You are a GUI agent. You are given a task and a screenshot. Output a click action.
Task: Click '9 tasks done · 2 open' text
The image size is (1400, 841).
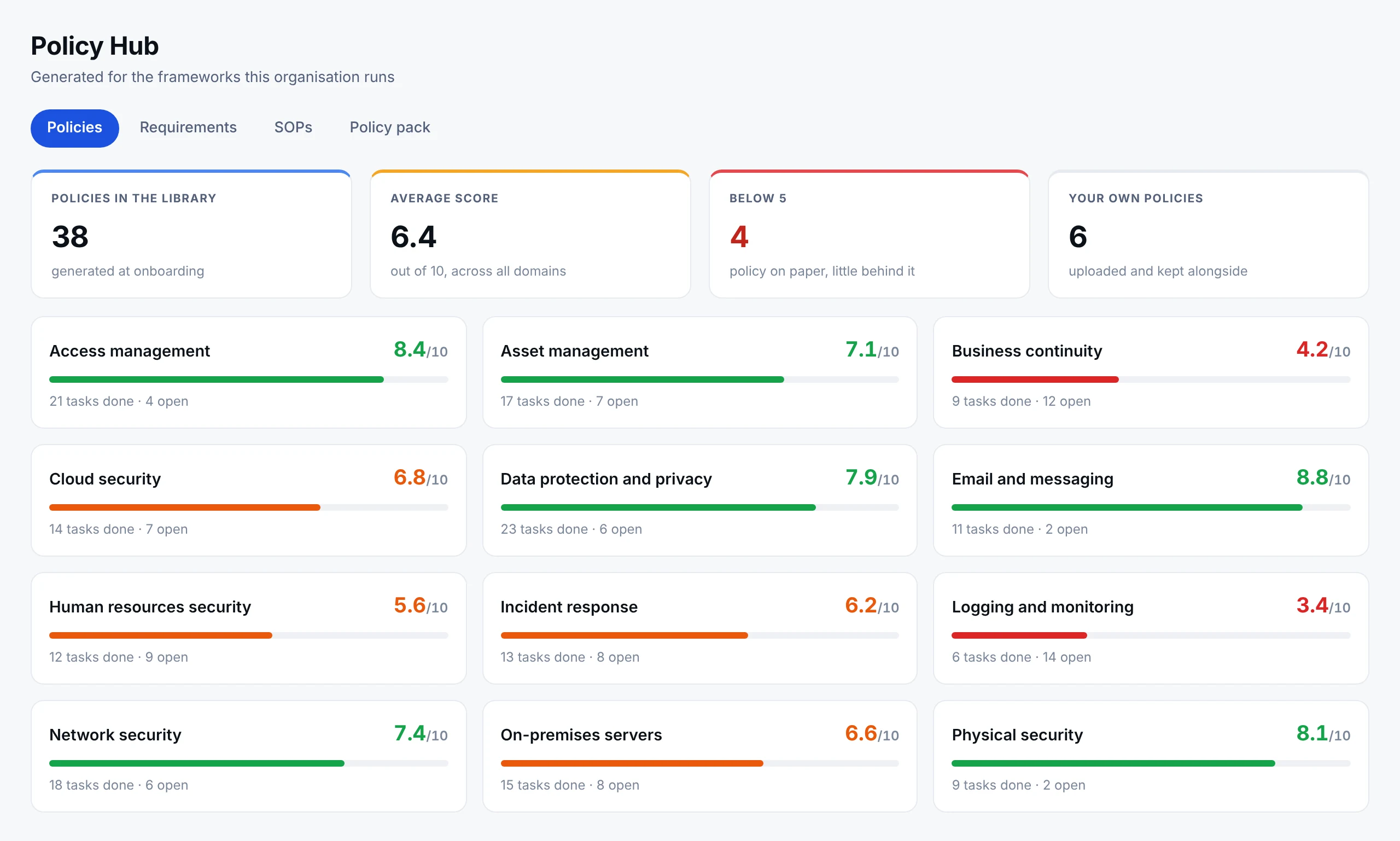tap(1018, 785)
